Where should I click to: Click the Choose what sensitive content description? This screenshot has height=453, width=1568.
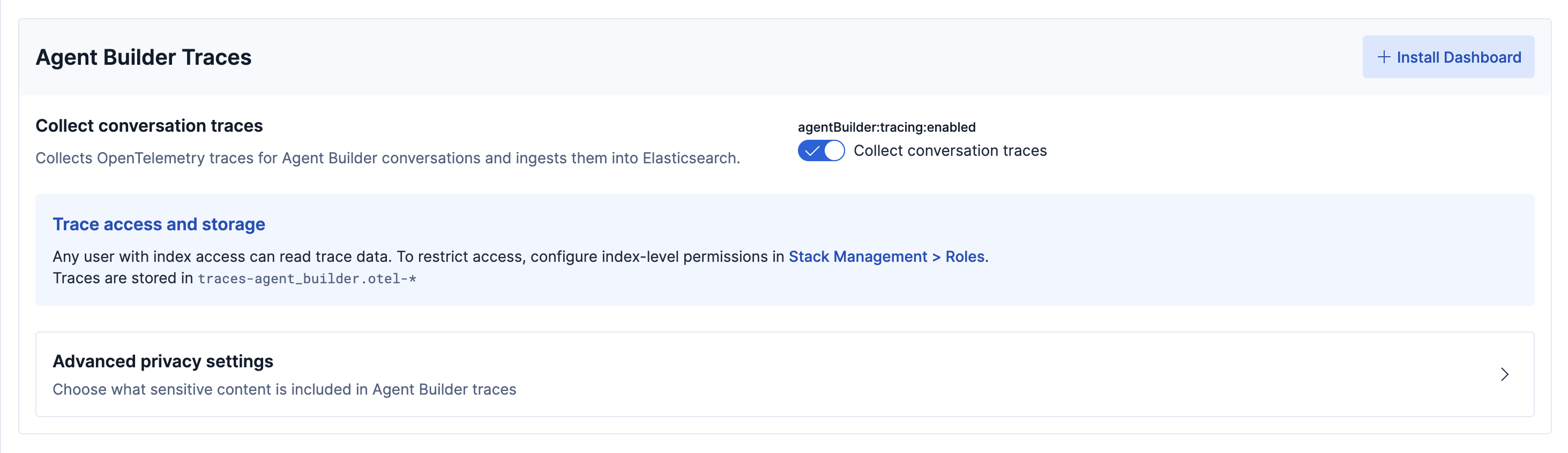(x=284, y=389)
